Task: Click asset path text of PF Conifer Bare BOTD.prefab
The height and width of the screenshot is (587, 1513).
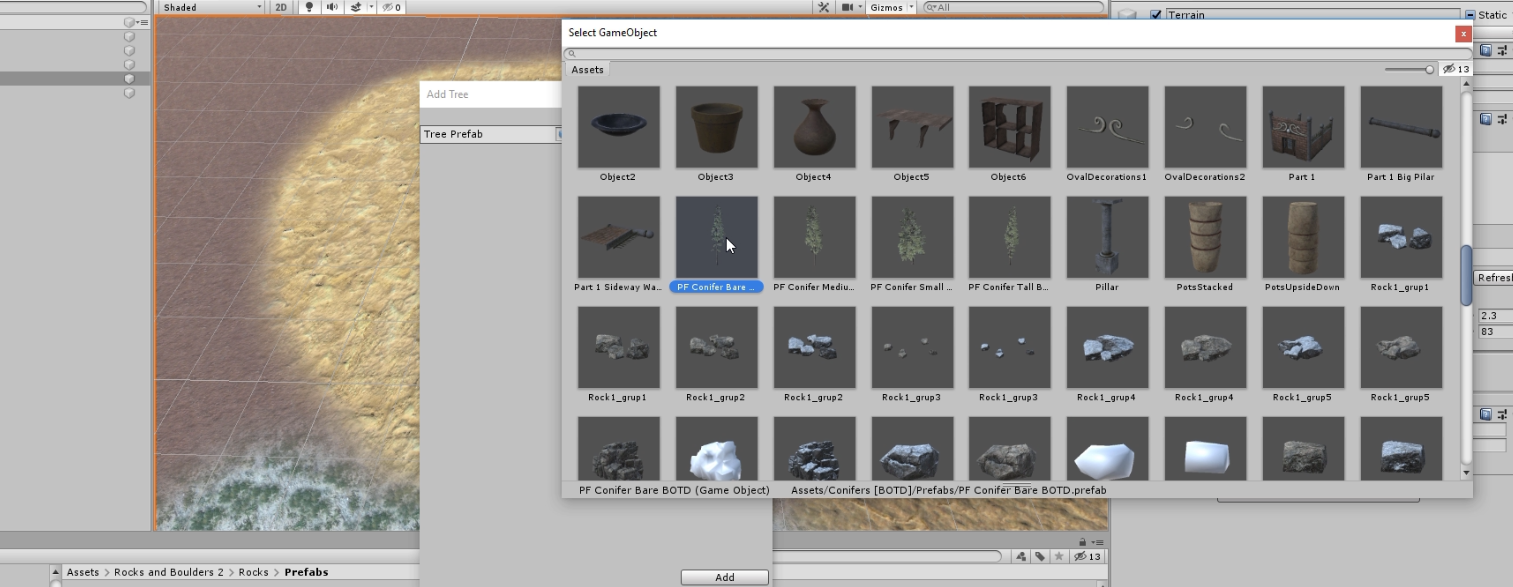Action: [x=948, y=490]
